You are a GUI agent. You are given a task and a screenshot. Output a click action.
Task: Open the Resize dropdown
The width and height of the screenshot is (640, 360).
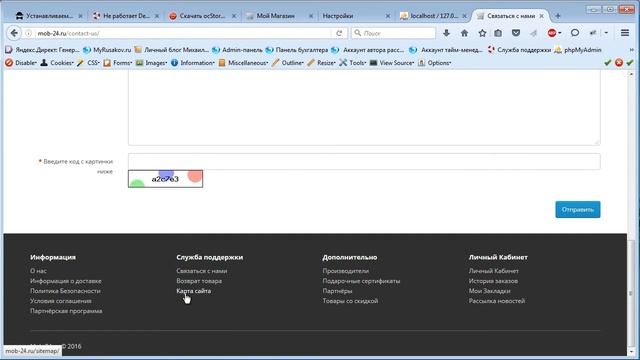click(321, 63)
